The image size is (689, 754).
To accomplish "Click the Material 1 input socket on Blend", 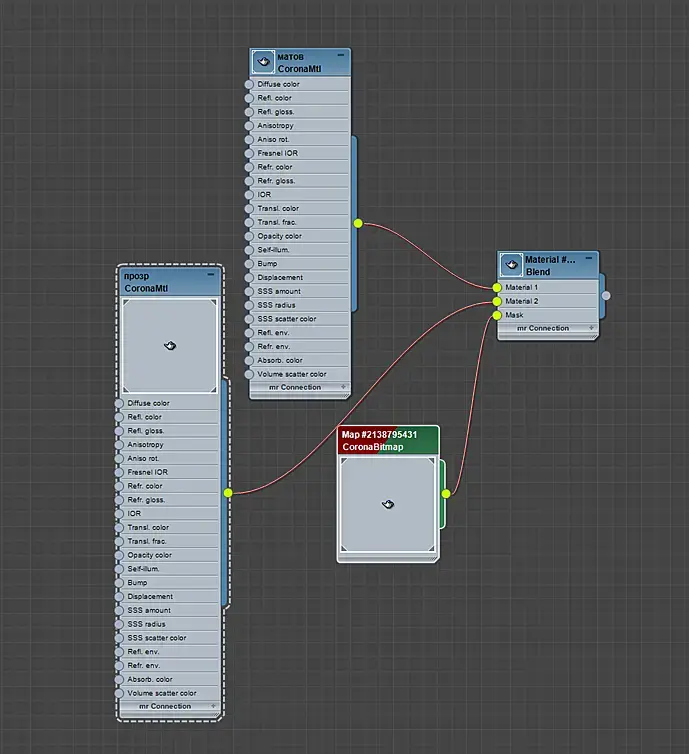I will pos(497,288).
